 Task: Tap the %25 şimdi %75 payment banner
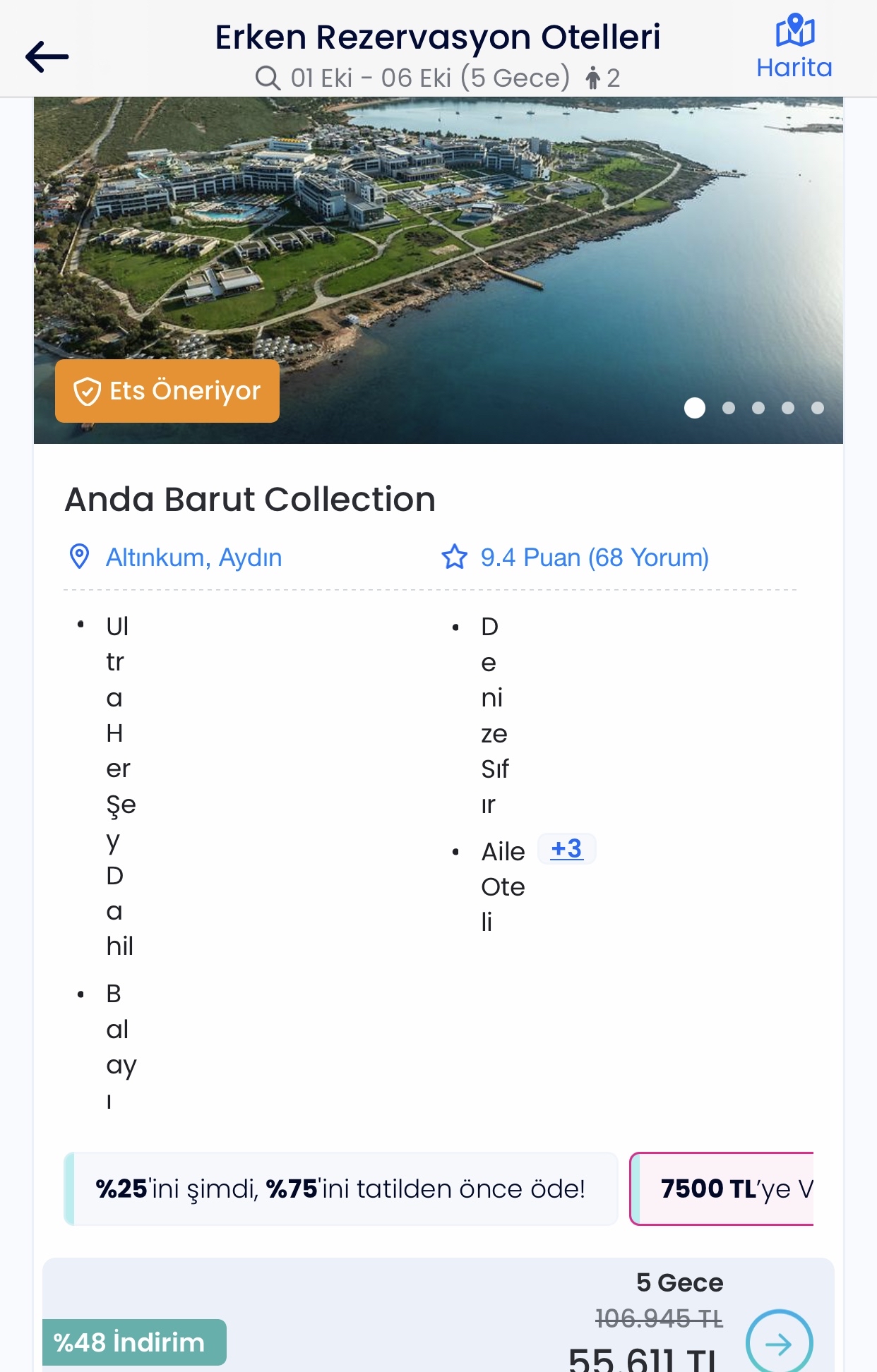coord(341,1189)
